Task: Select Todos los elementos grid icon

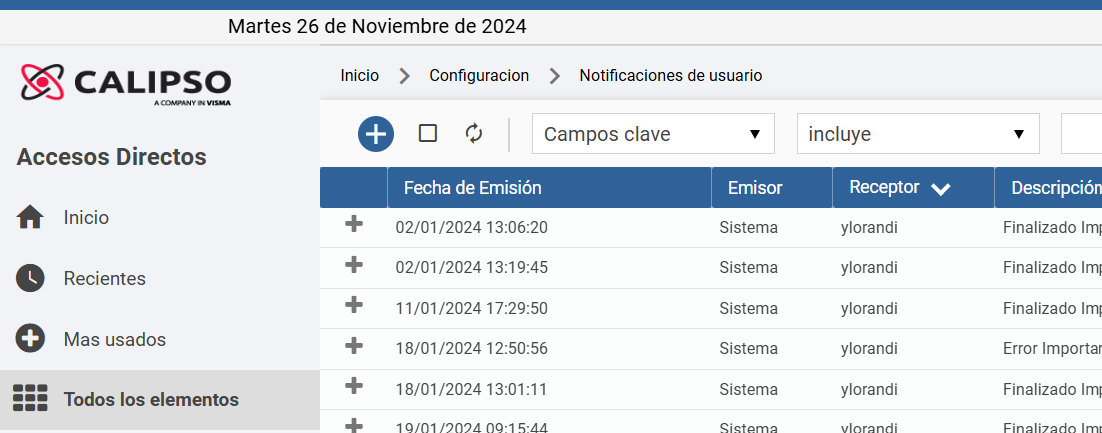Action: point(30,399)
